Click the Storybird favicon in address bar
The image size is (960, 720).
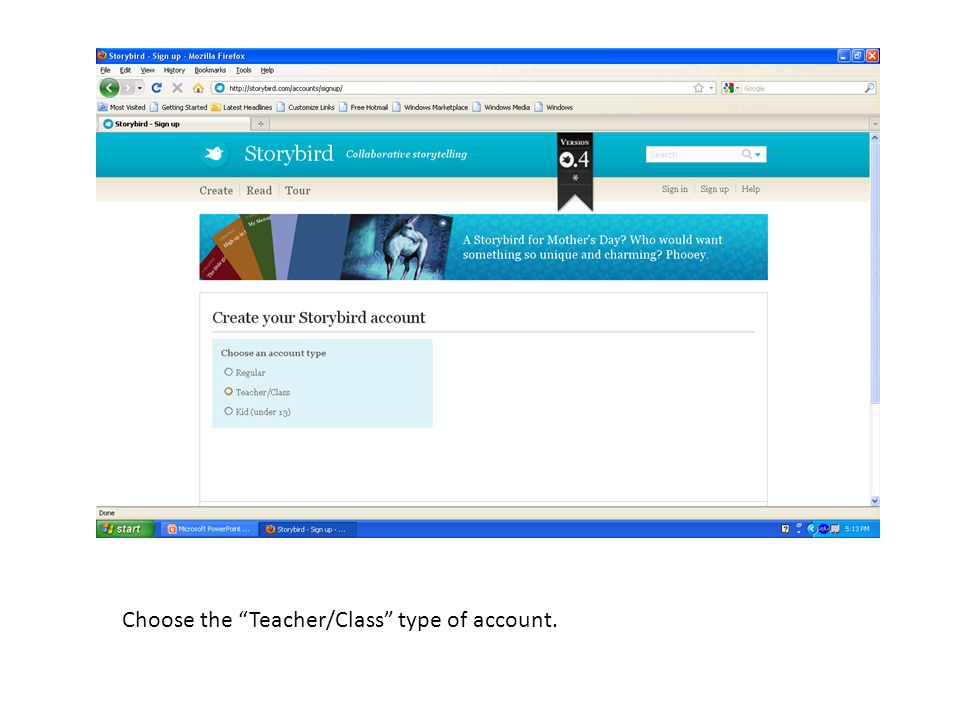point(220,88)
